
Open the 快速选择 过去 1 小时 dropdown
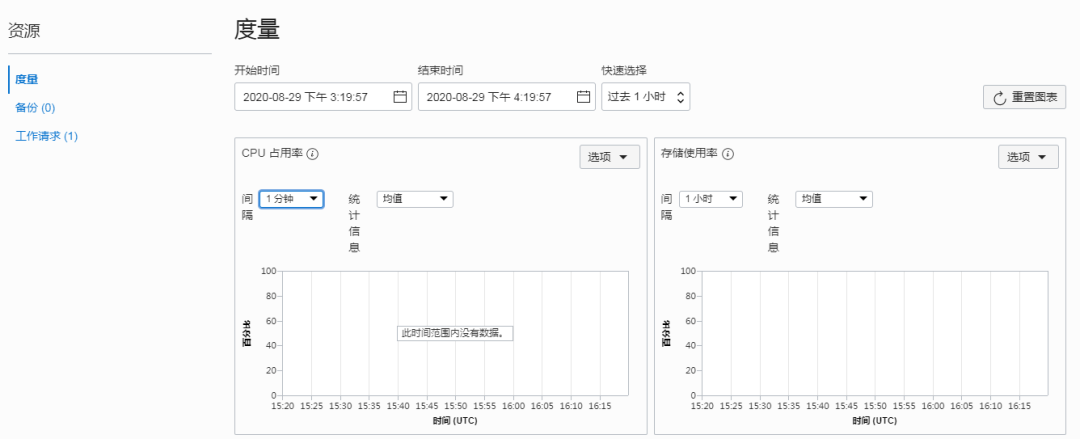tap(645, 97)
